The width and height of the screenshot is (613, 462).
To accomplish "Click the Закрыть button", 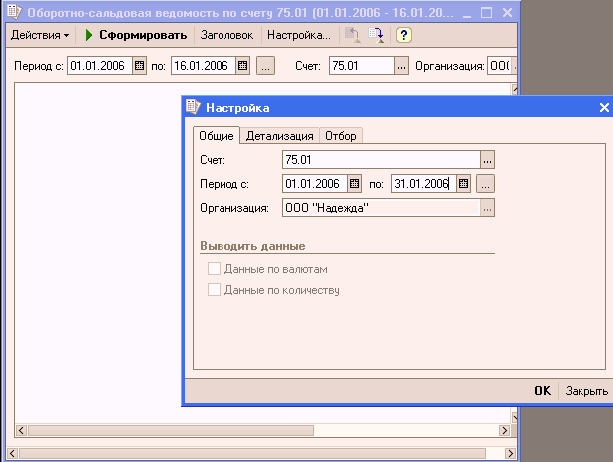I will [x=585, y=391].
